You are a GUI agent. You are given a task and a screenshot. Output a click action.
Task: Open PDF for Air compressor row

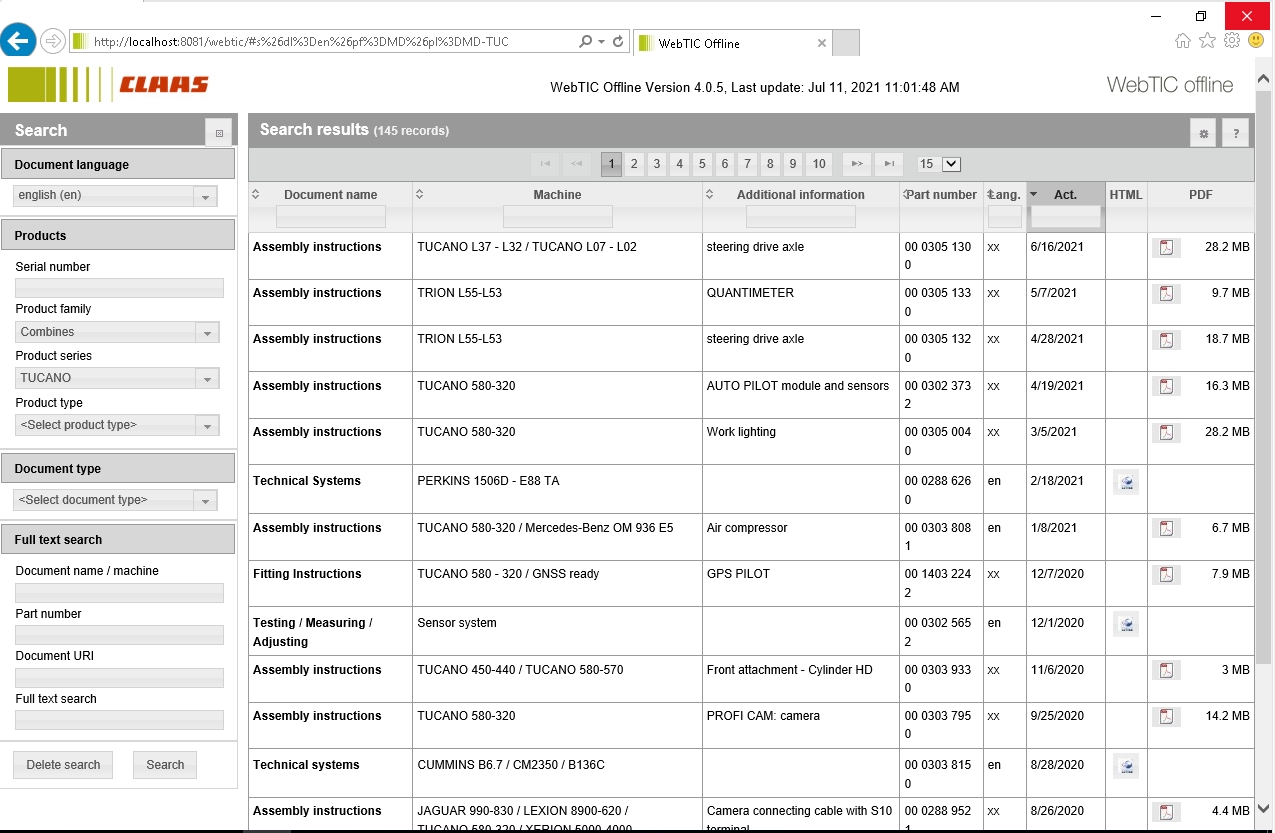1166,528
